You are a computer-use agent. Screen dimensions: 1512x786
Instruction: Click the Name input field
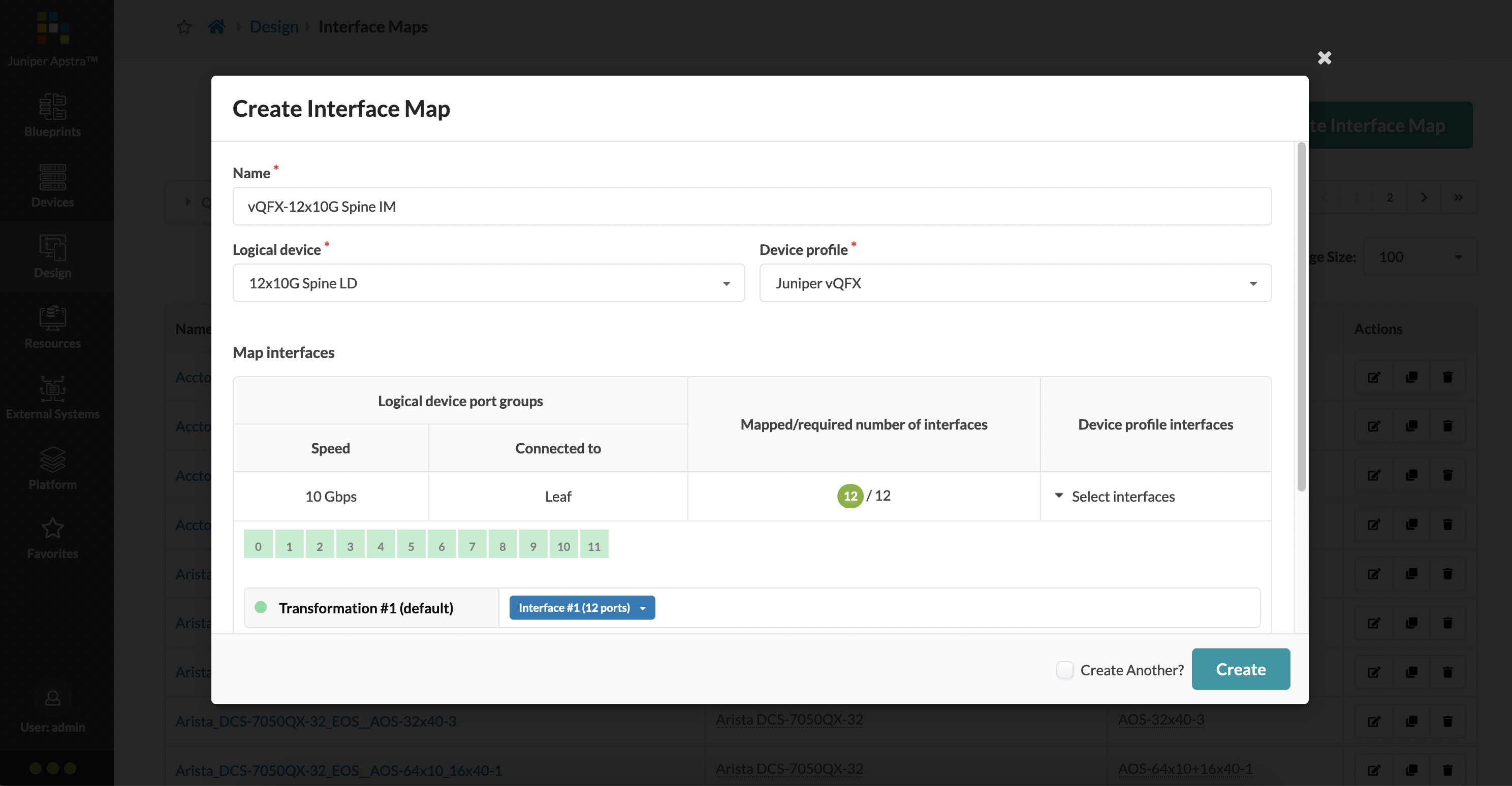tap(752, 206)
